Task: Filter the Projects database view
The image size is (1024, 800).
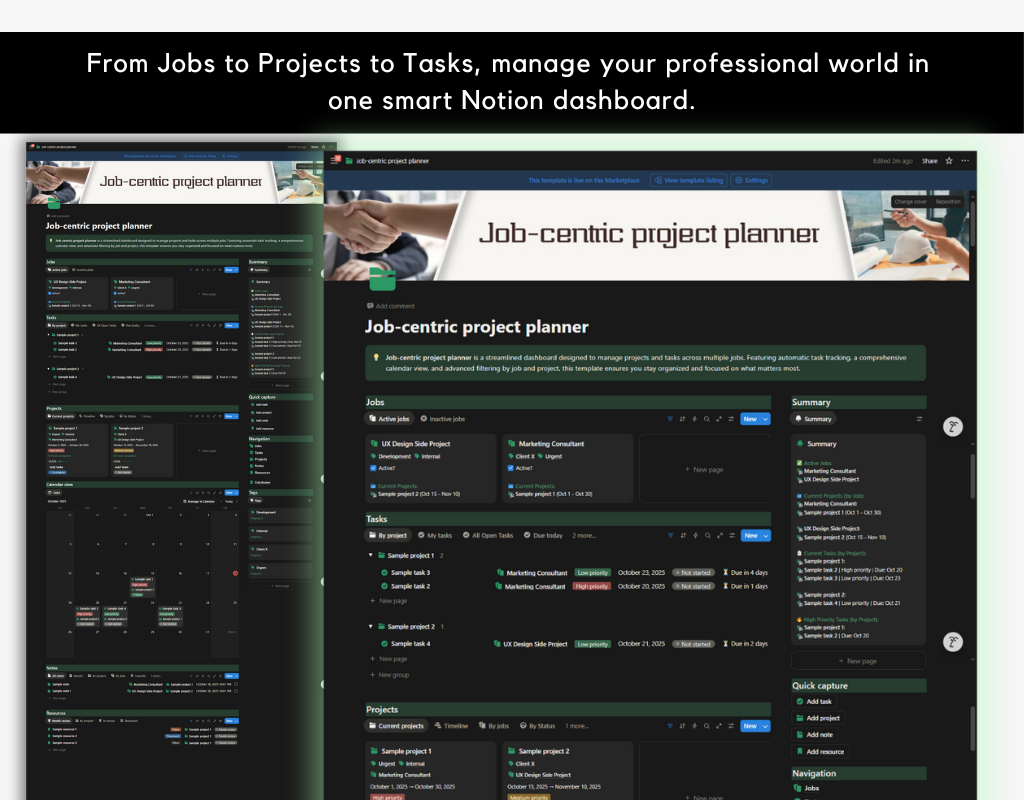Action: pos(670,726)
